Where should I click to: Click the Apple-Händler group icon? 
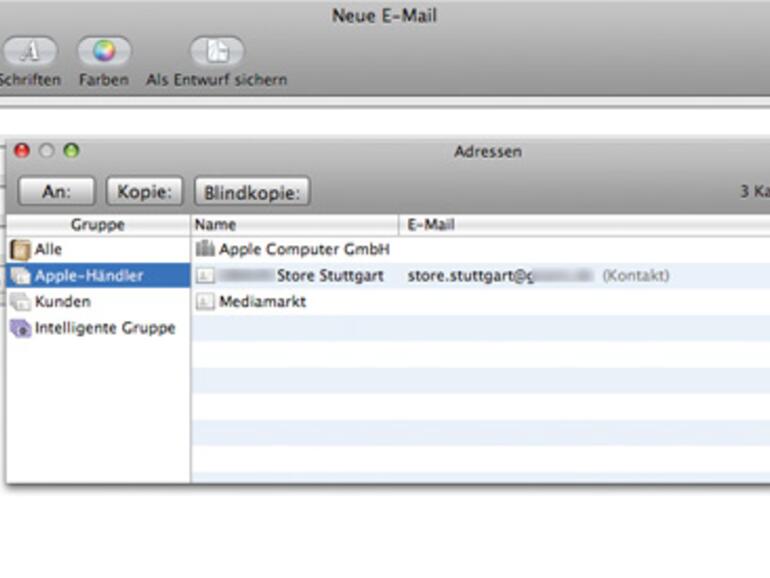[21, 275]
